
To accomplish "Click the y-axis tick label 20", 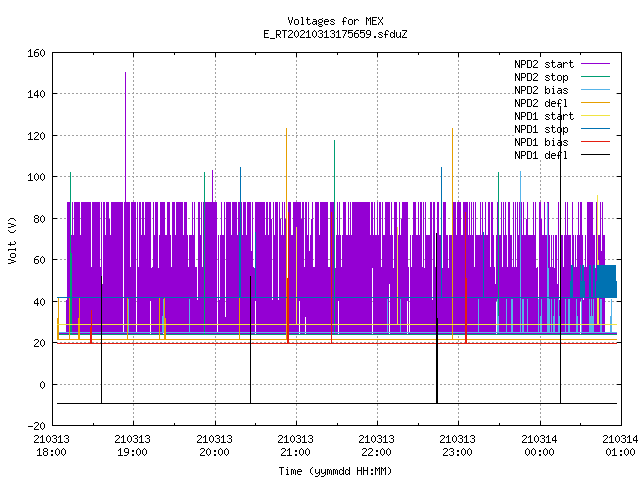I will click(x=39, y=343).
